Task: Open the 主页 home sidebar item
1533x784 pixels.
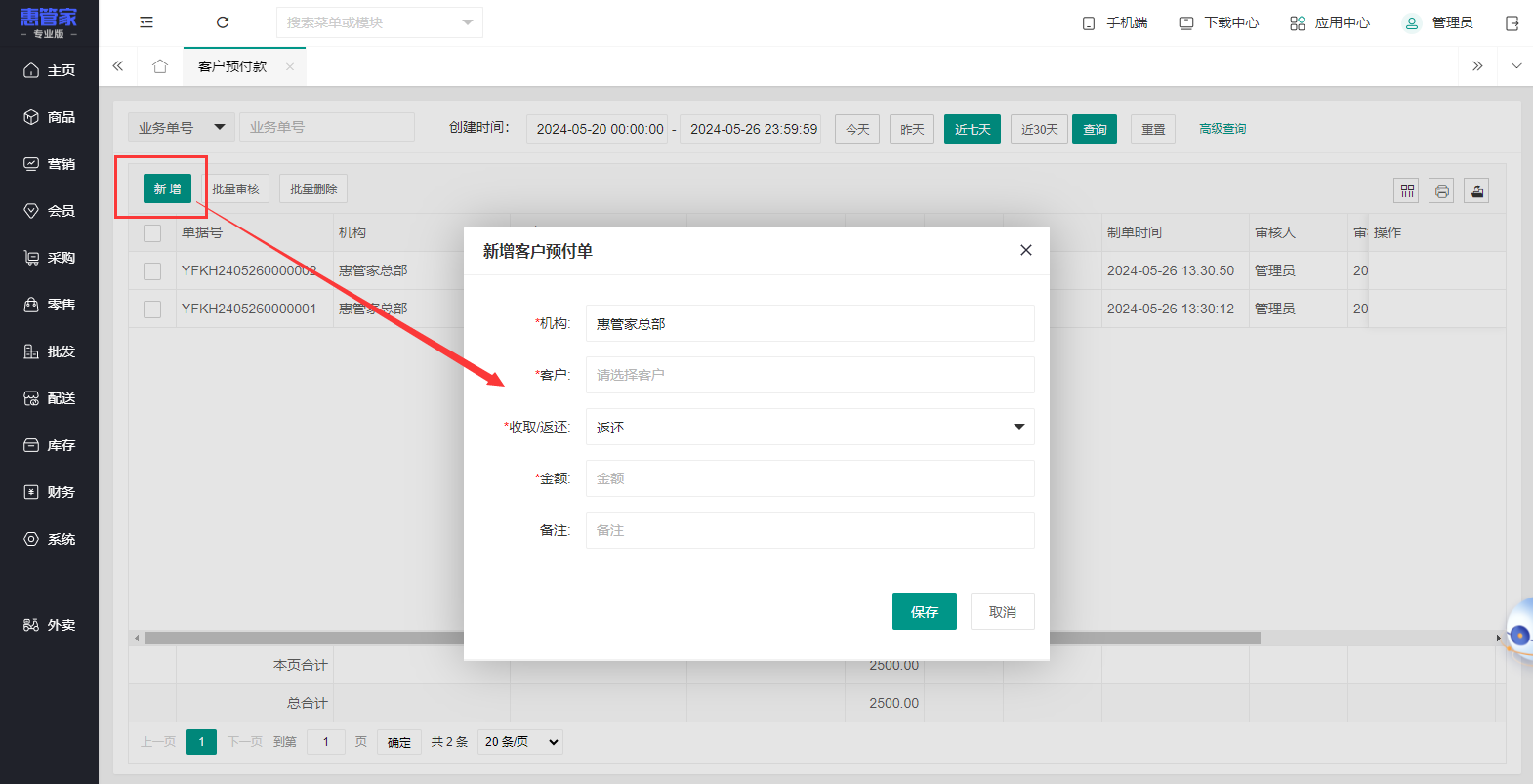Action: pos(49,70)
